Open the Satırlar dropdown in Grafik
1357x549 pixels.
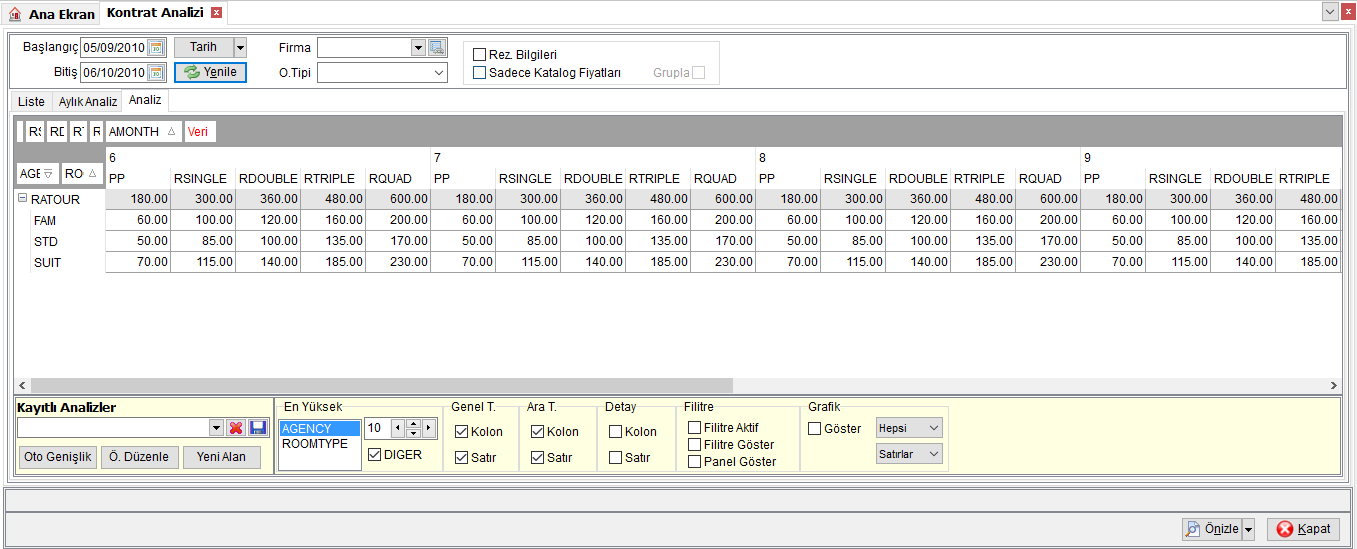click(x=909, y=454)
